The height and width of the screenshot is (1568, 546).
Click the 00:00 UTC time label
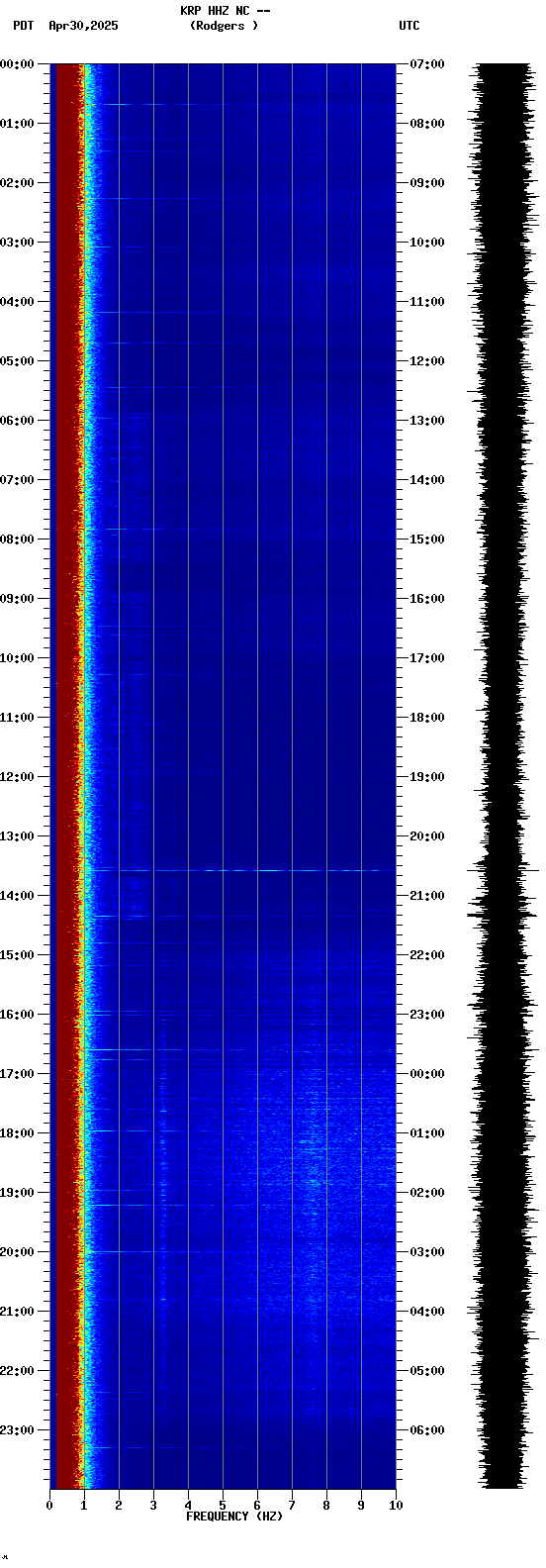pyautogui.click(x=426, y=1074)
